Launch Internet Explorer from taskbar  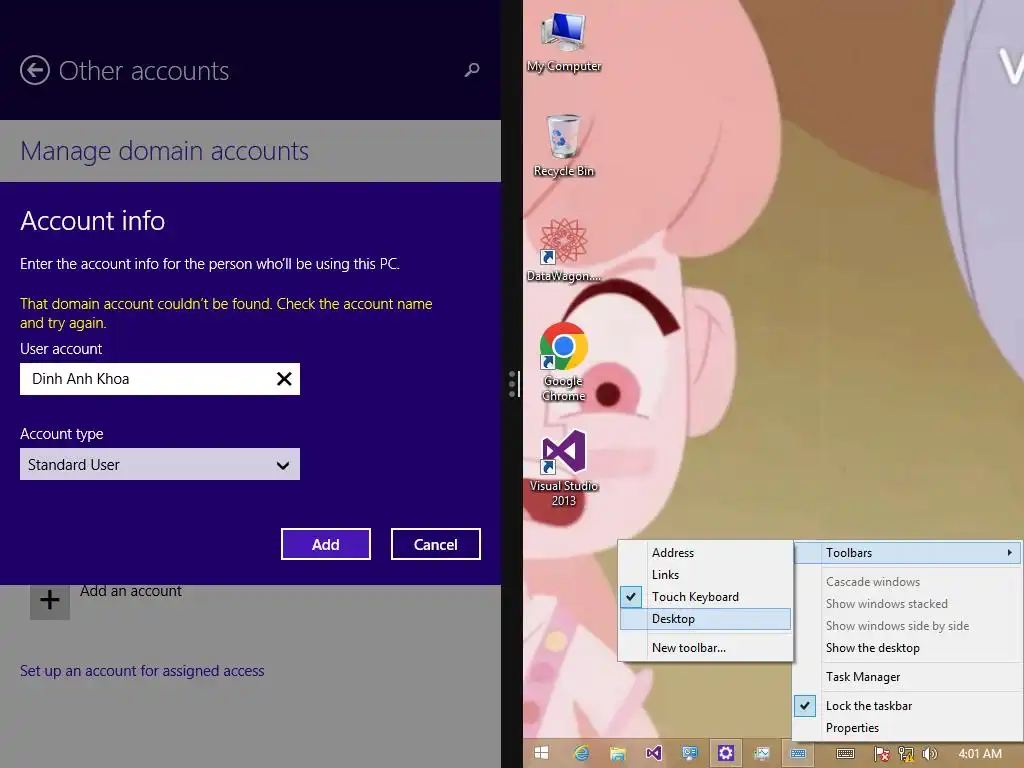tap(581, 753)
